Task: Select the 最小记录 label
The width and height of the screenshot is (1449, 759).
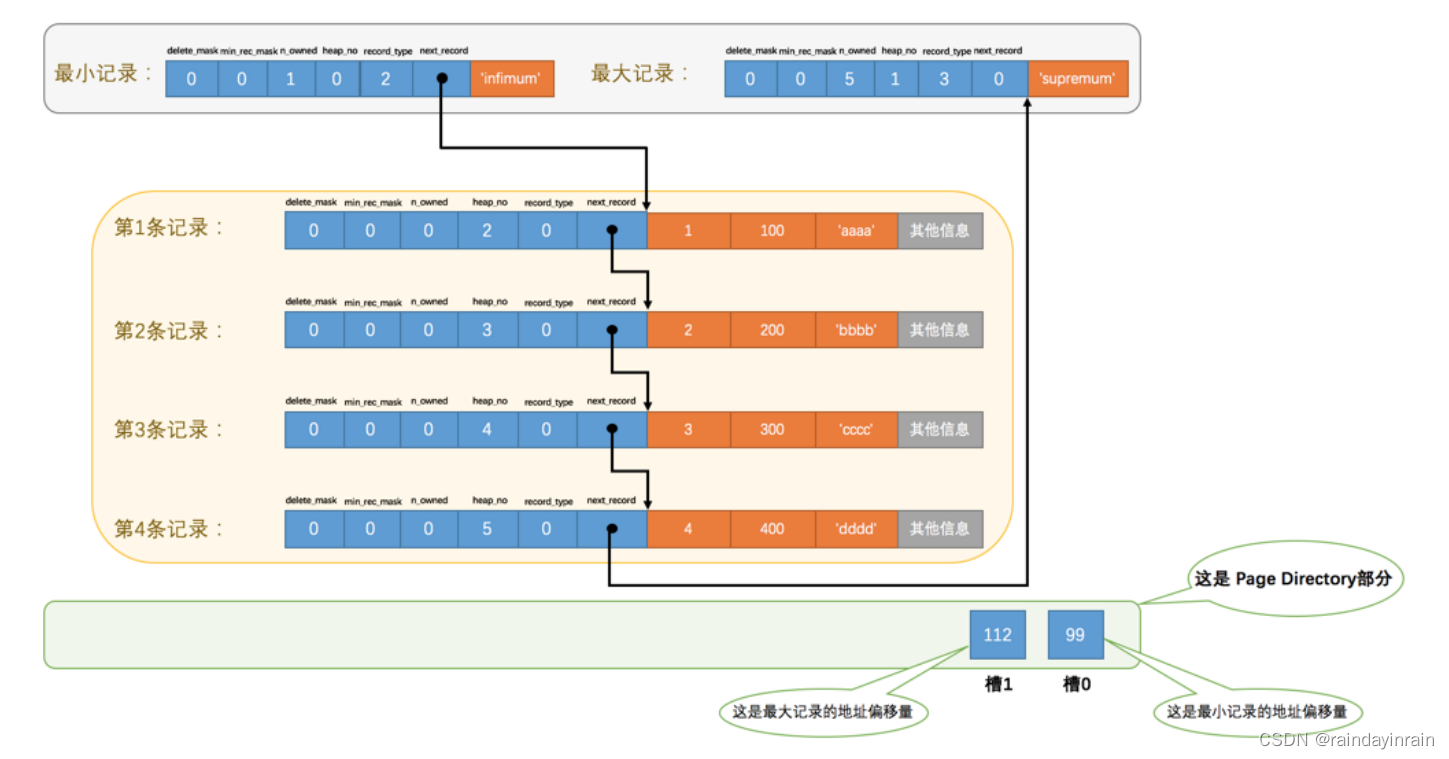Action: pos(102,74)
